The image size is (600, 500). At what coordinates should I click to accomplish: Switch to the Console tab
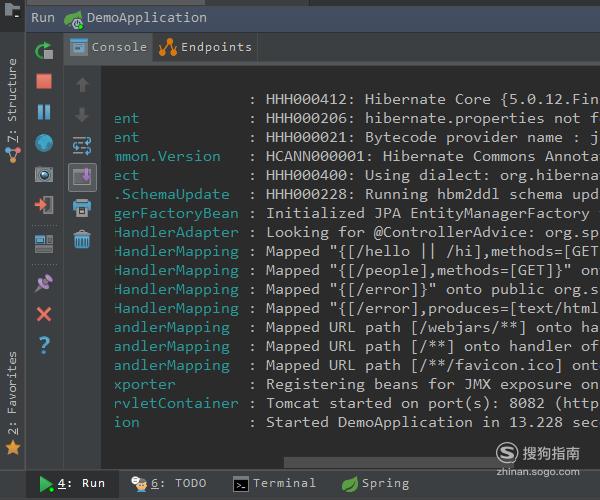[109, 47]
